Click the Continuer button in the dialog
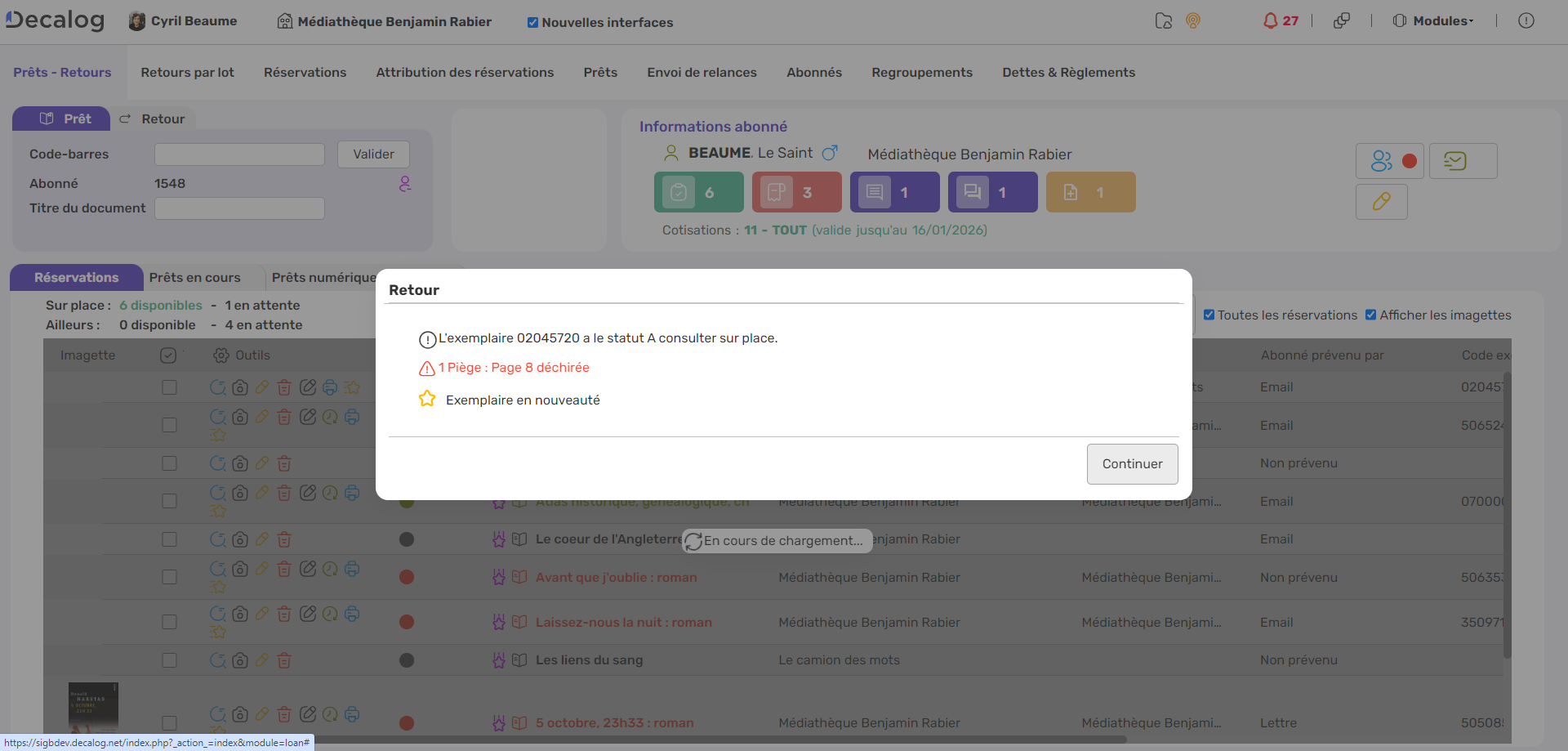Viewport: 1568px width, 751px height. coord(1132,463)
